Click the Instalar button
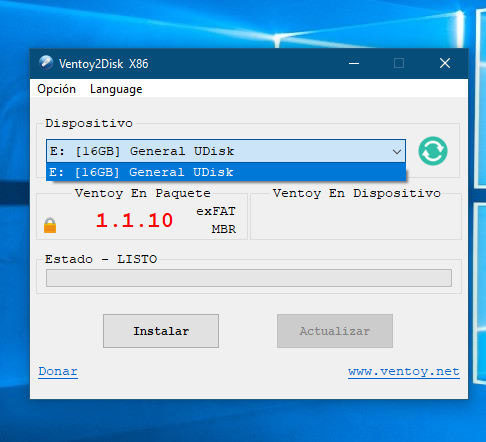This screenshot has width=486, height=442. click(161, 331)
